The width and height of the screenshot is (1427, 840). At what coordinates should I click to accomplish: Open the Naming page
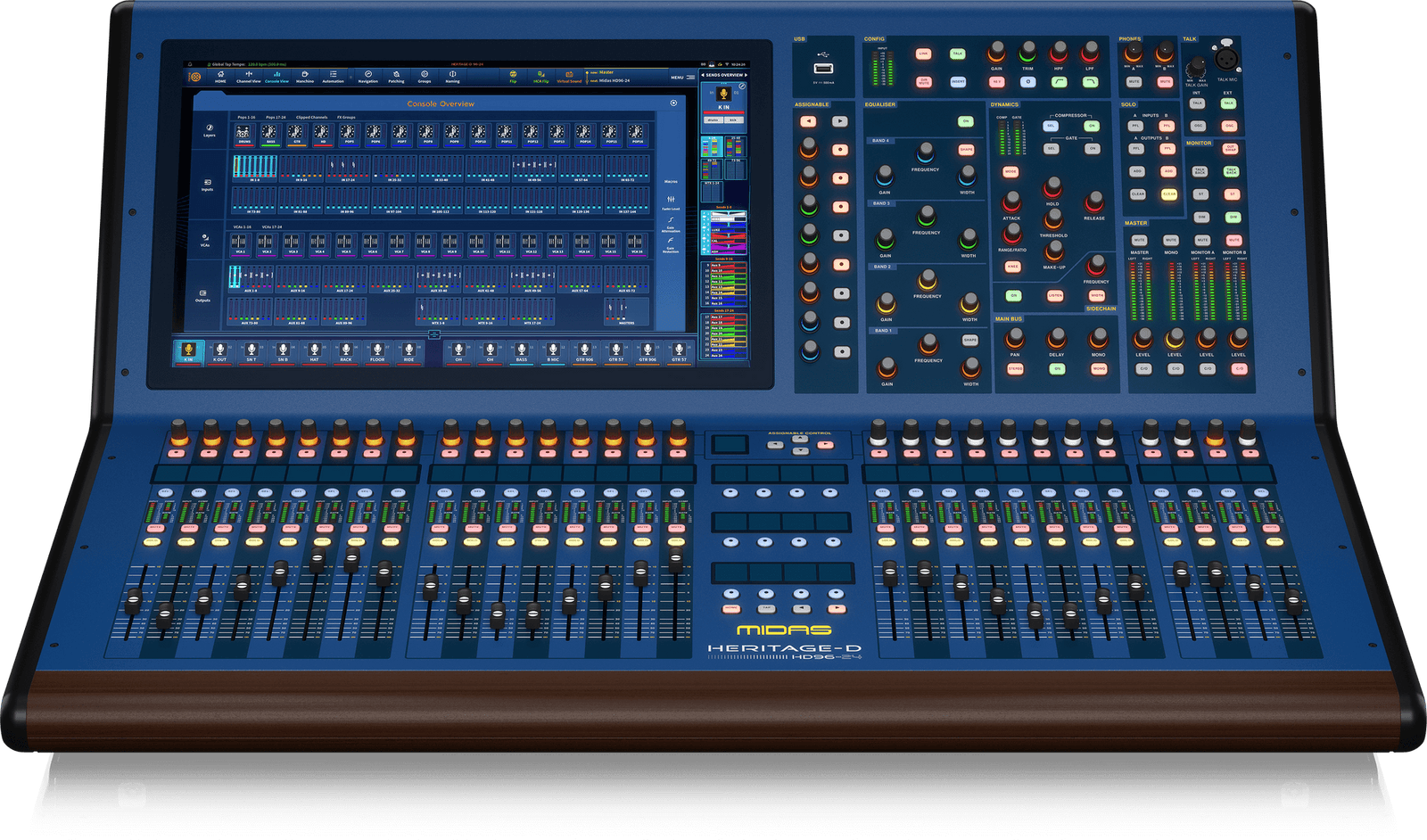tap(452, 77)
